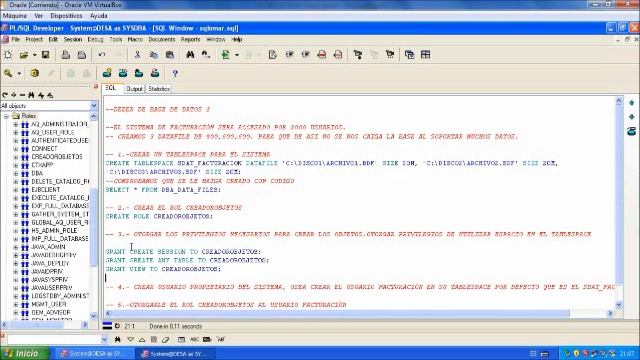Click the document icon right of the Log on group
The image size is (640, 360).
(273, 55)
